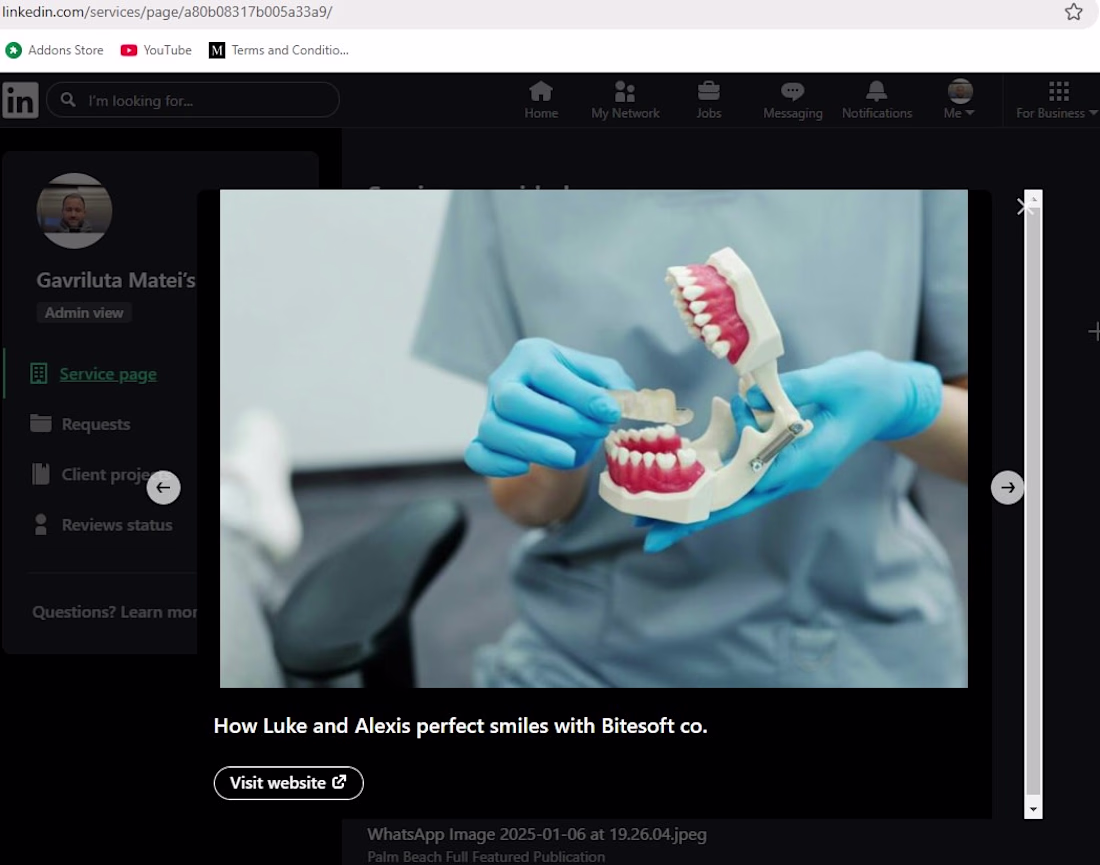Screen dimensions: 1100x865
Task: Click the Questions? Learn more link
Action: 114,612
